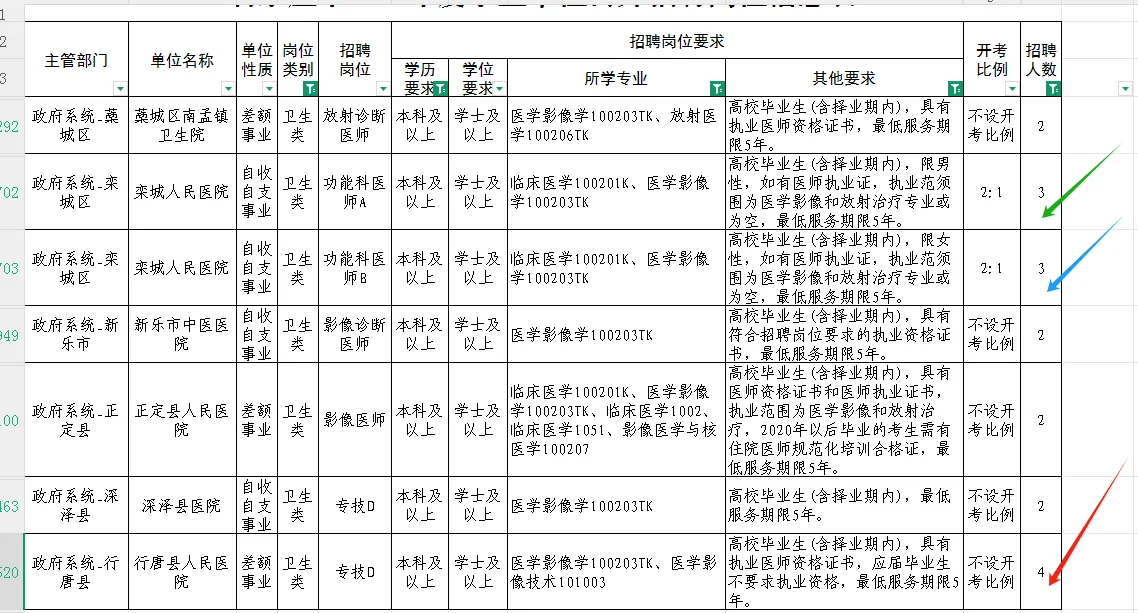Select the 开考比例 header cell

point(991,59)
